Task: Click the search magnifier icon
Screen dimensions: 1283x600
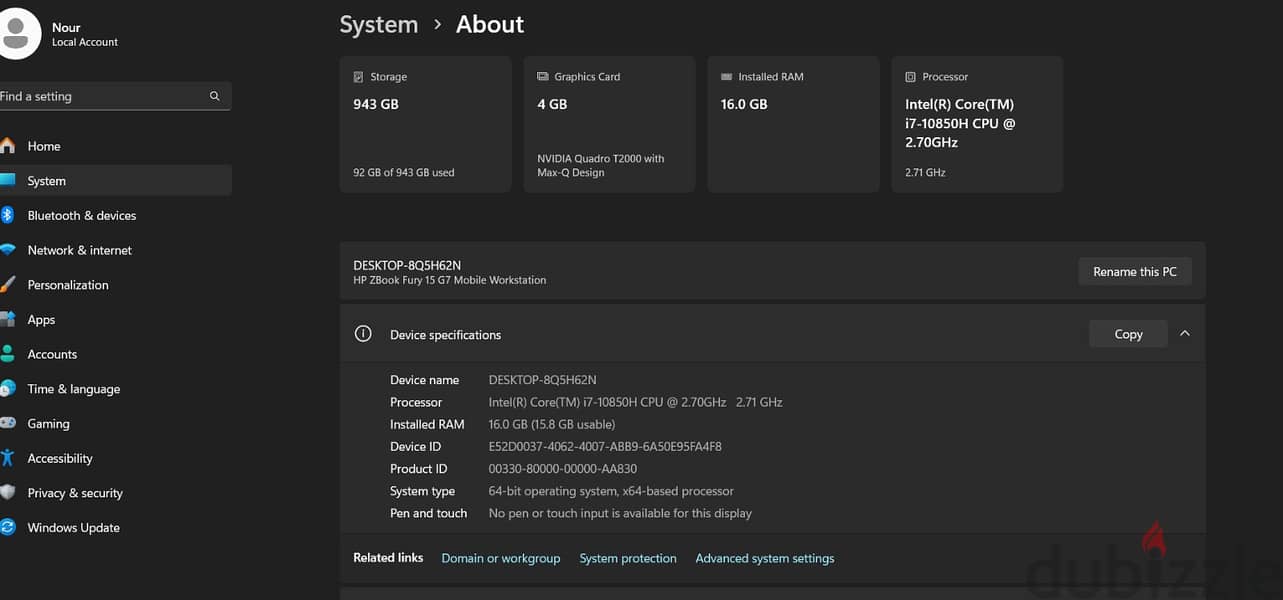Action: (x=215, y=96)
